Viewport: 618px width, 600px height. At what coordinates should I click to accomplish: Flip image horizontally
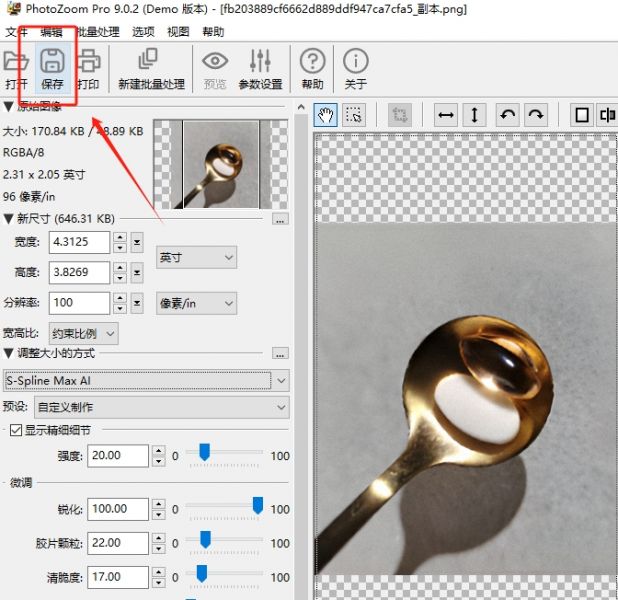tap(446, 115)
